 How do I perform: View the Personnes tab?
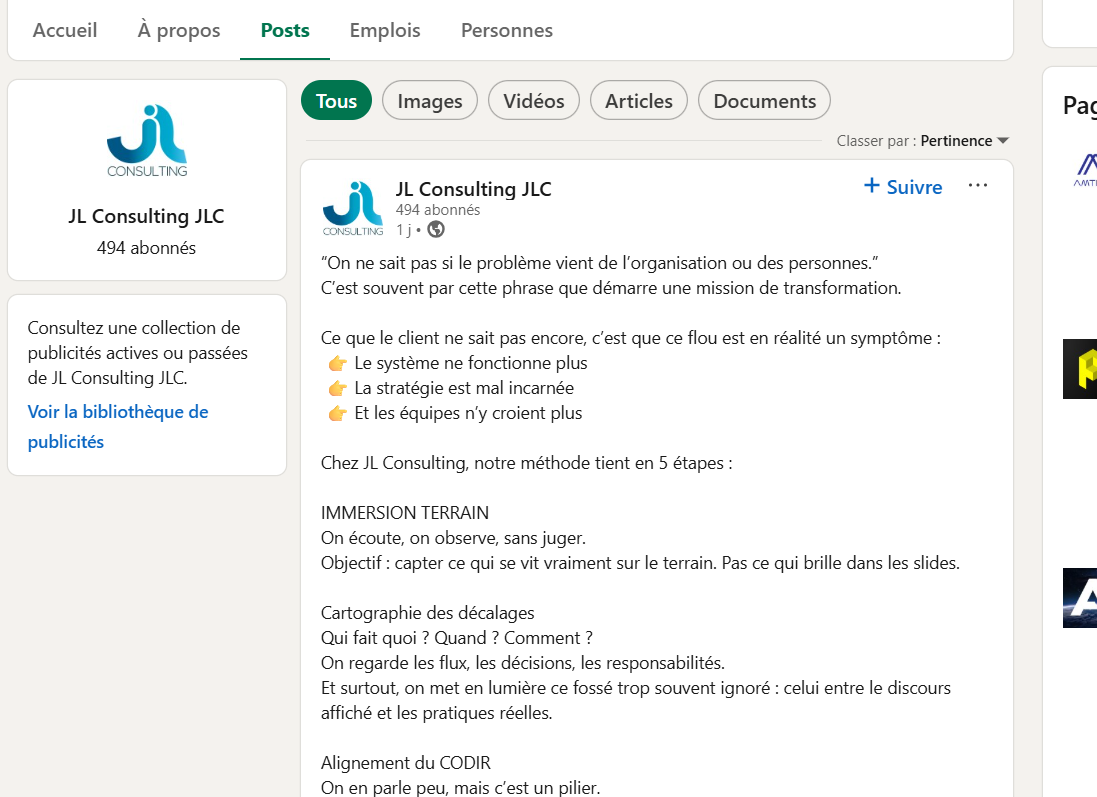pyautogui.click(x=507, y=30)
